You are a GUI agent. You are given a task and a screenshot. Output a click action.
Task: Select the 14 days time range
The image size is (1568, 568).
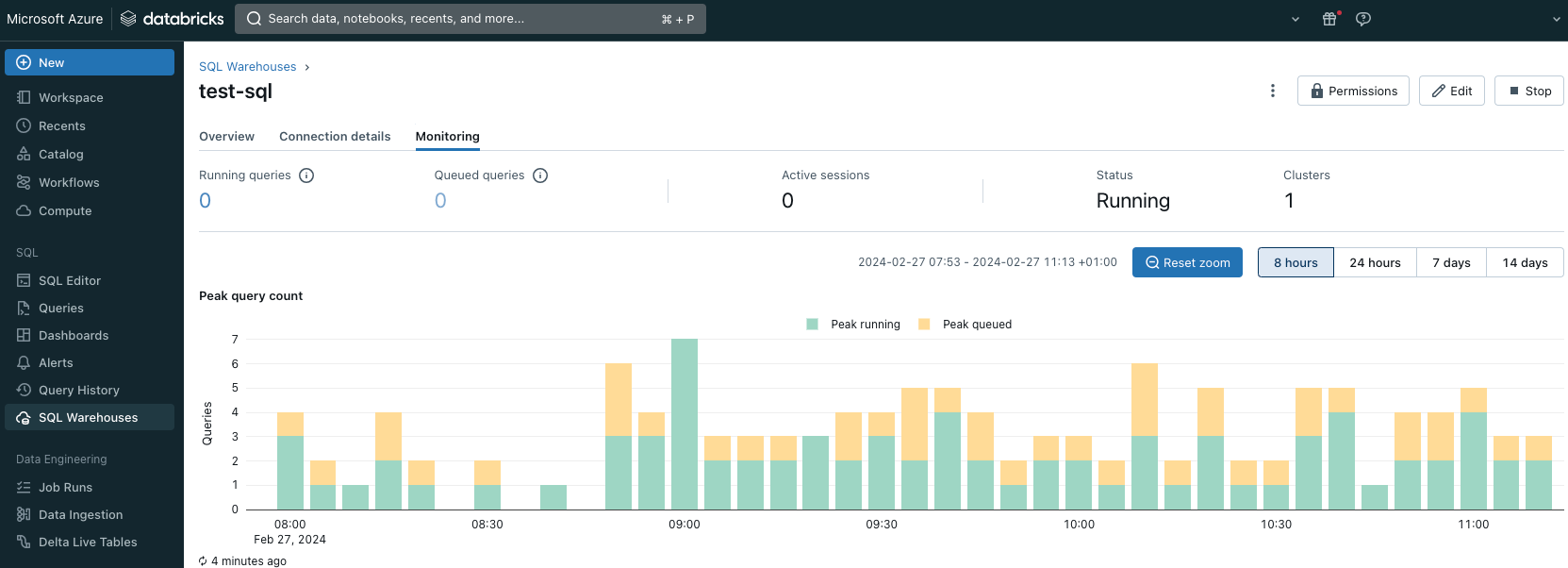1525,262
